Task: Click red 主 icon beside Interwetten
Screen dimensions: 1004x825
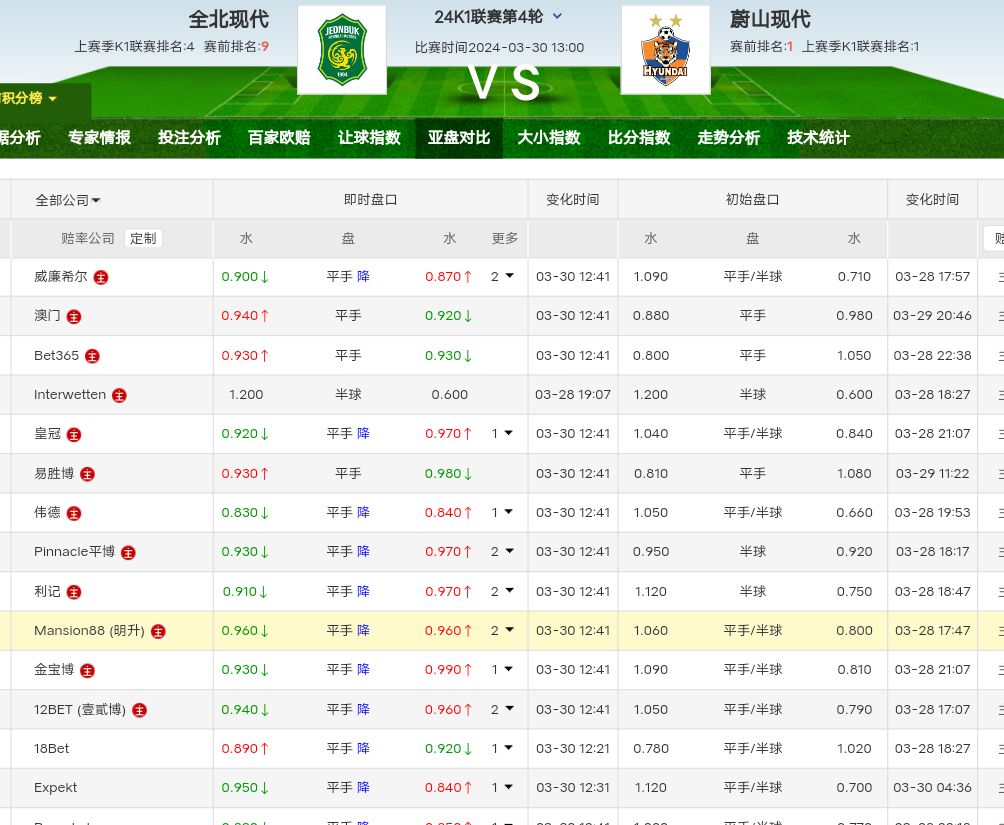Action: [x=119, y=395]
